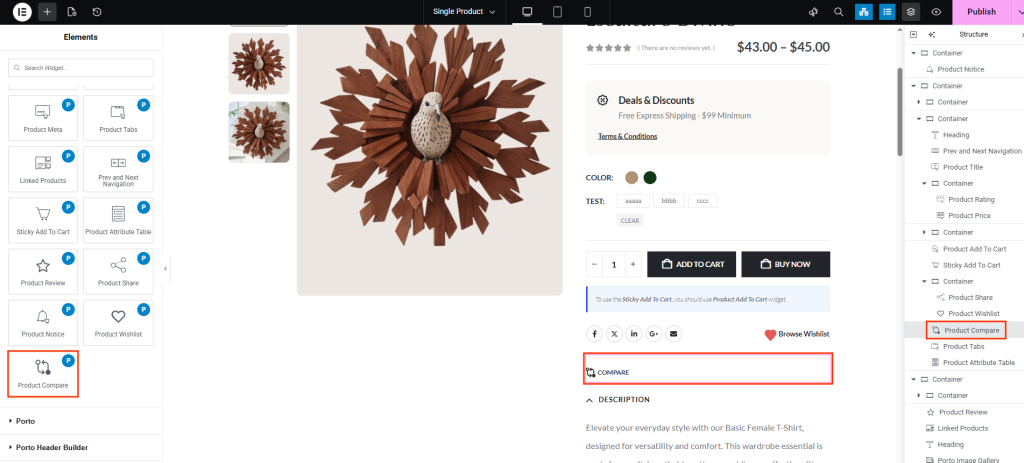Toggle the Structure layers icon in top bar
1024x463 pixels.
[910, 12]
